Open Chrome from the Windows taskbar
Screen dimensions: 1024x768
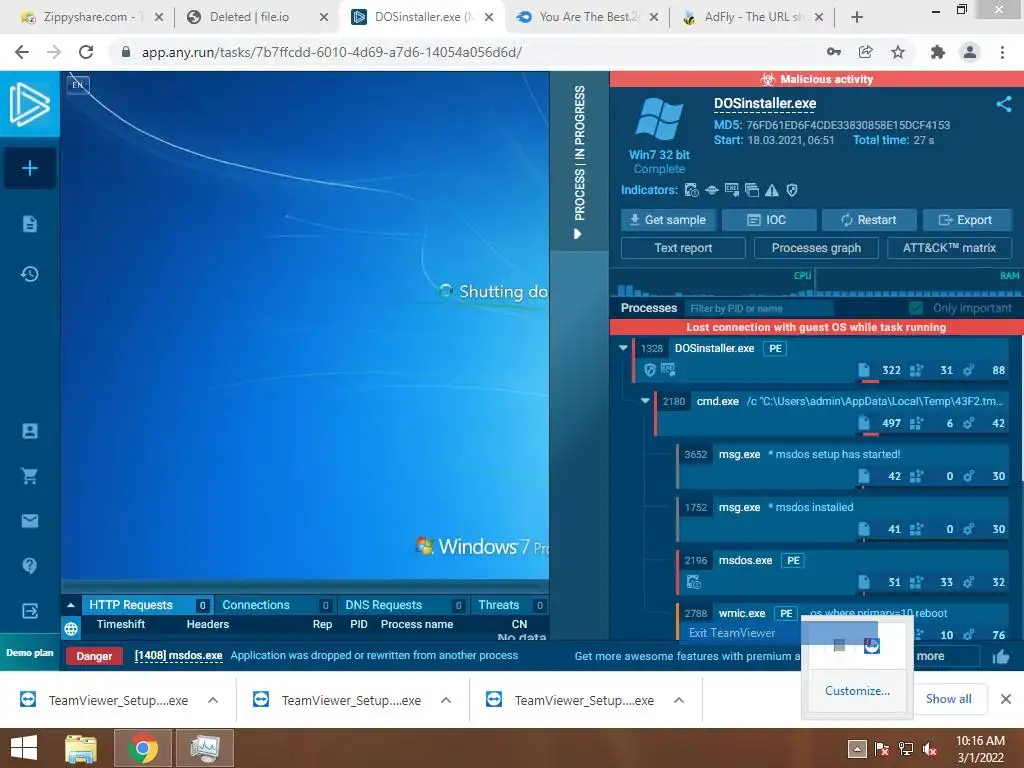pos(143,748)
